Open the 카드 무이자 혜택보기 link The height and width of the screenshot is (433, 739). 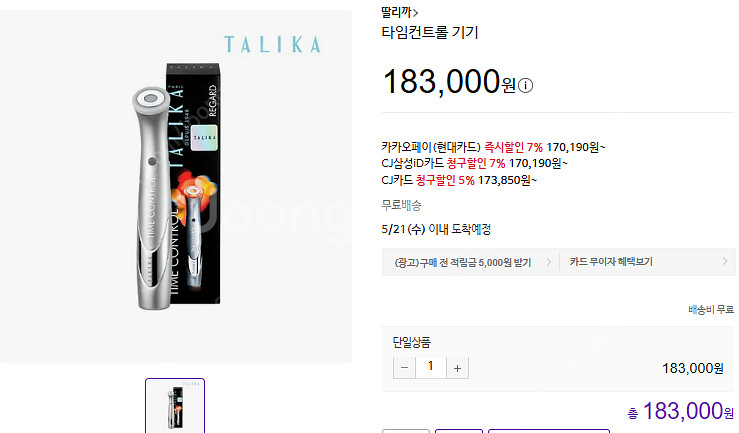coord(611,261)
